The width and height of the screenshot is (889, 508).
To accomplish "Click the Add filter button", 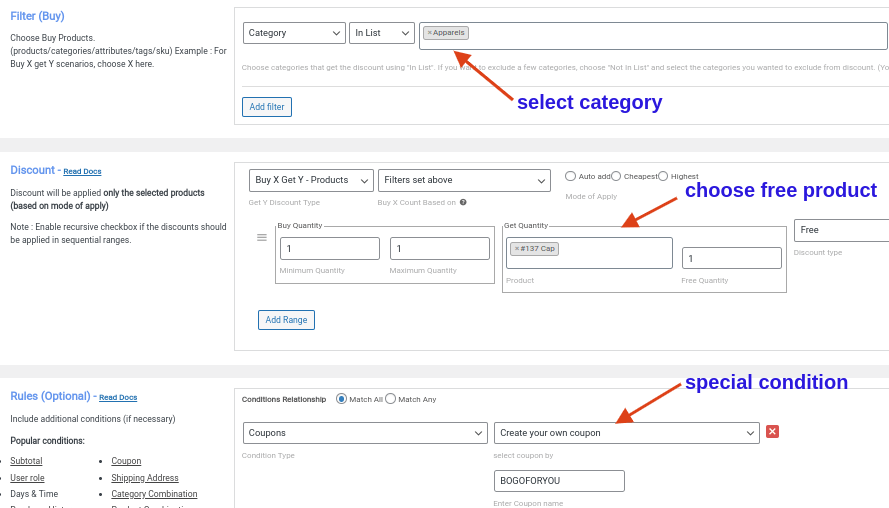I will tap(267, 107).
